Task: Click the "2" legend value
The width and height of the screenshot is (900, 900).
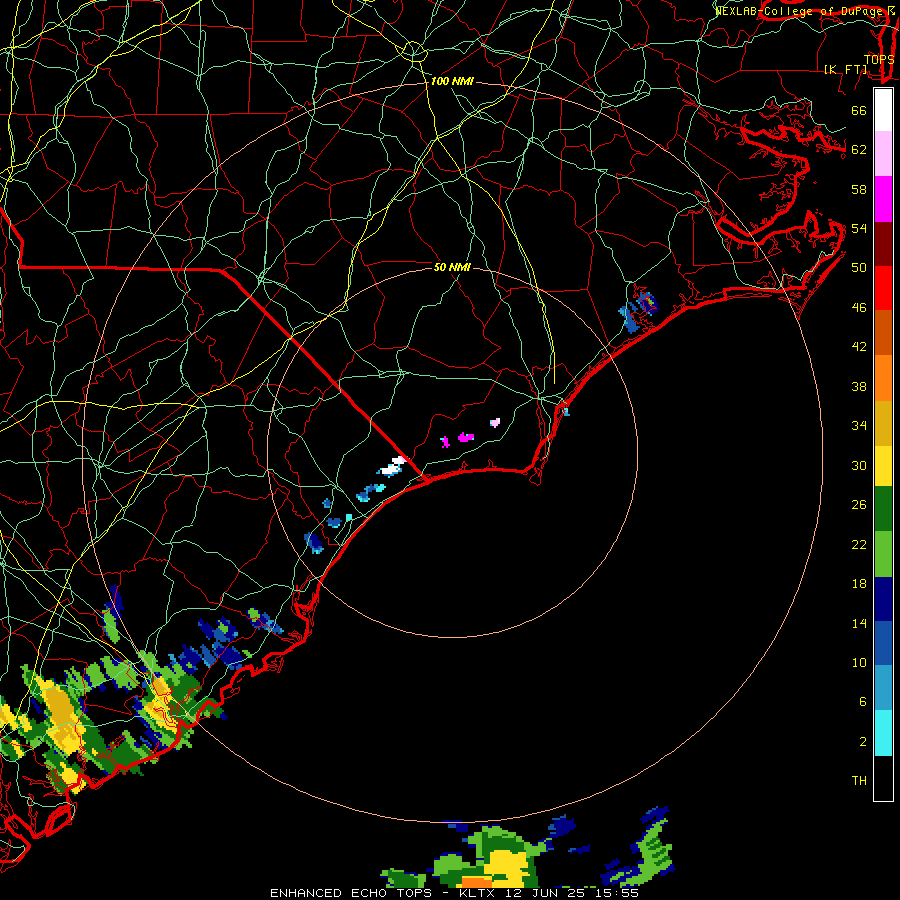Action: pos(863,742)
